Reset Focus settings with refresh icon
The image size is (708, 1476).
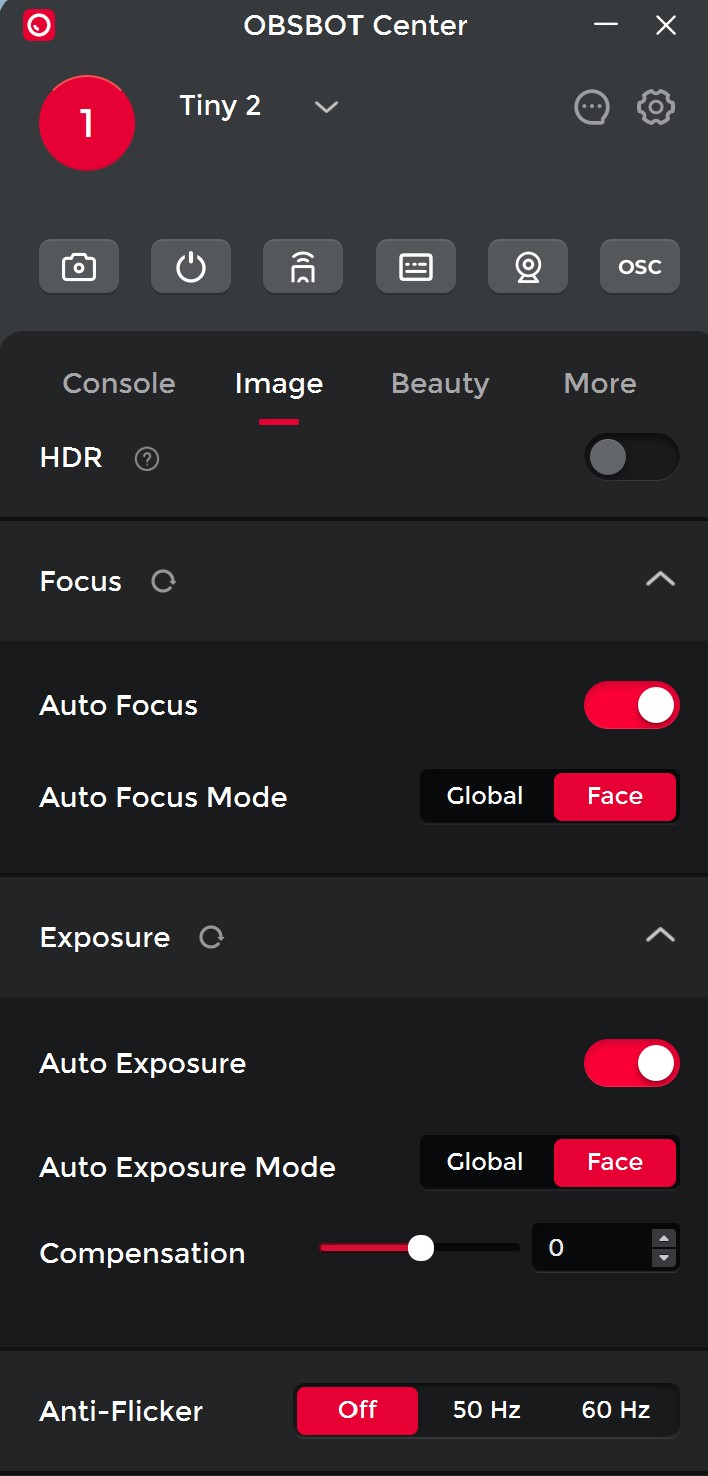pos(163,581)
